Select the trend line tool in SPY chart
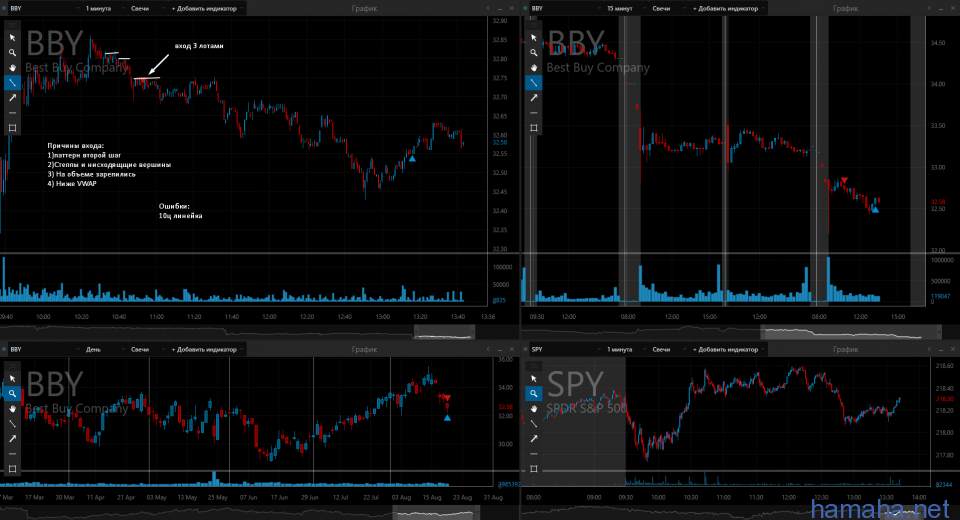Image resolution: width=960 pixels, height=520 pixels. (x=534, y=424)
